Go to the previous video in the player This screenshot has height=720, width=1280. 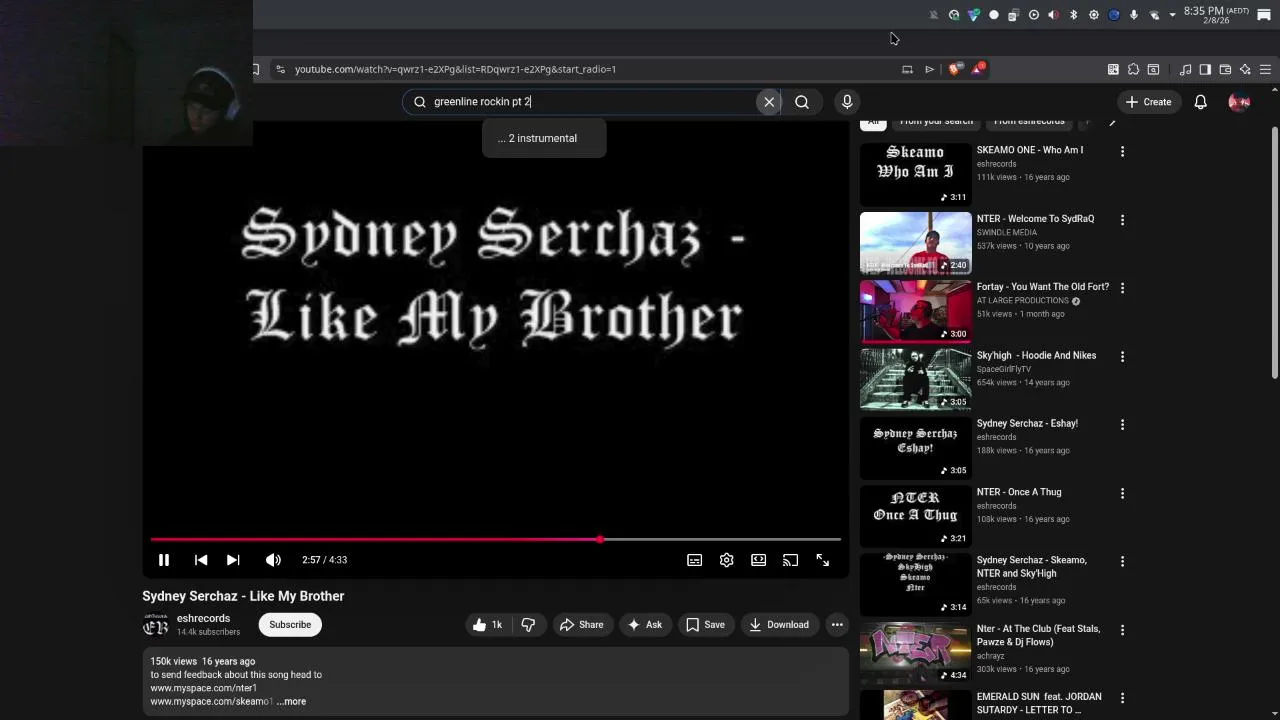(201, 560)
